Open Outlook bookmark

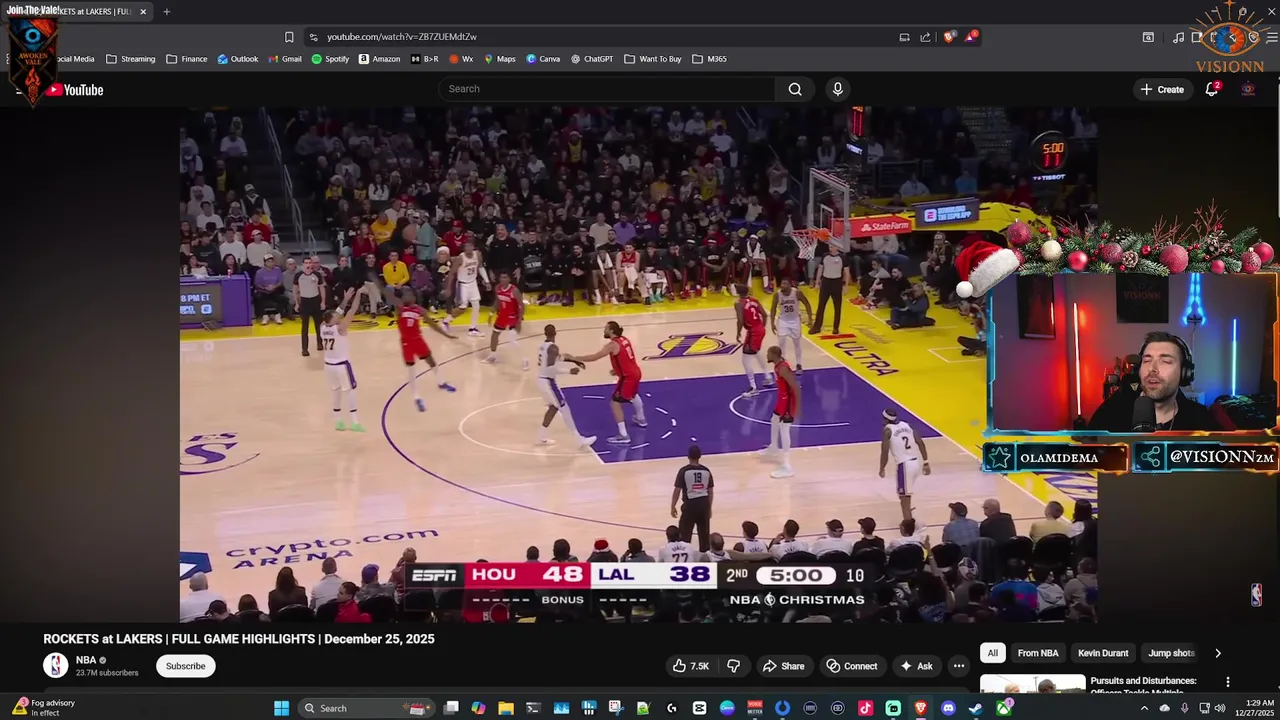click(238, 59)
